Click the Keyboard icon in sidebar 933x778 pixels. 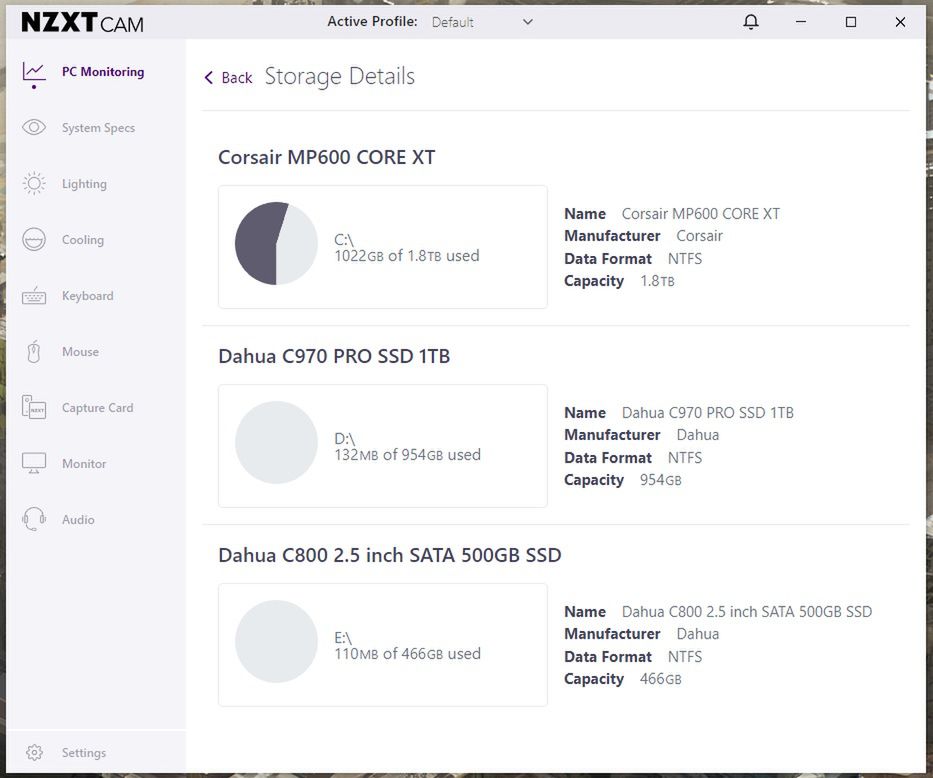33,296
